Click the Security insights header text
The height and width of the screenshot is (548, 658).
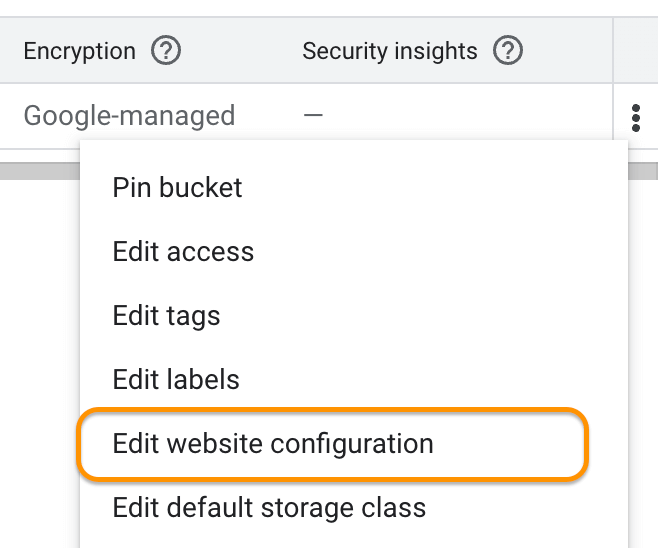pyautogui.click(x=390, y=51)
